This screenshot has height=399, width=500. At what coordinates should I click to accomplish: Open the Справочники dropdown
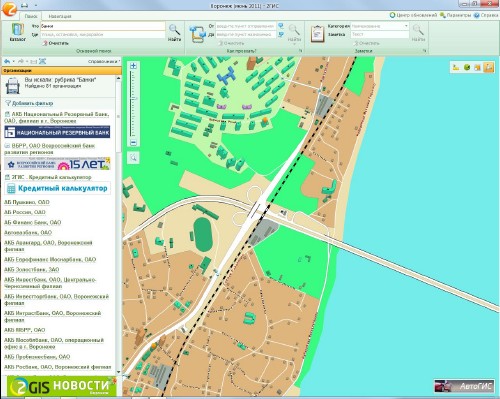104,61
